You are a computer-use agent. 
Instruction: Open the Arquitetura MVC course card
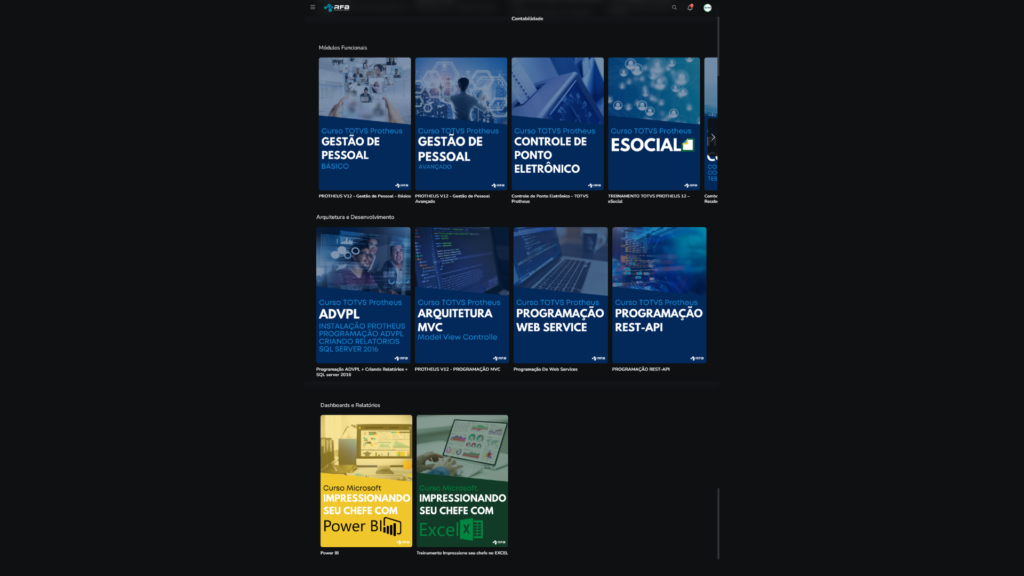462,295
